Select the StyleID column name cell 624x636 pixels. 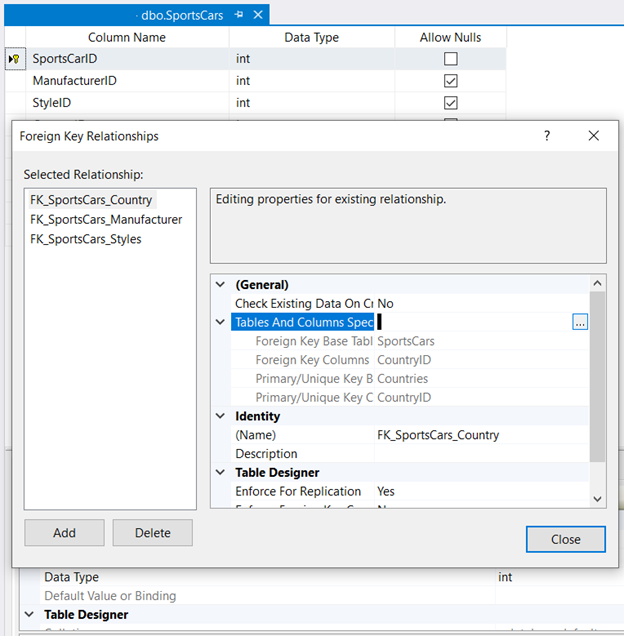coord(127,103)
